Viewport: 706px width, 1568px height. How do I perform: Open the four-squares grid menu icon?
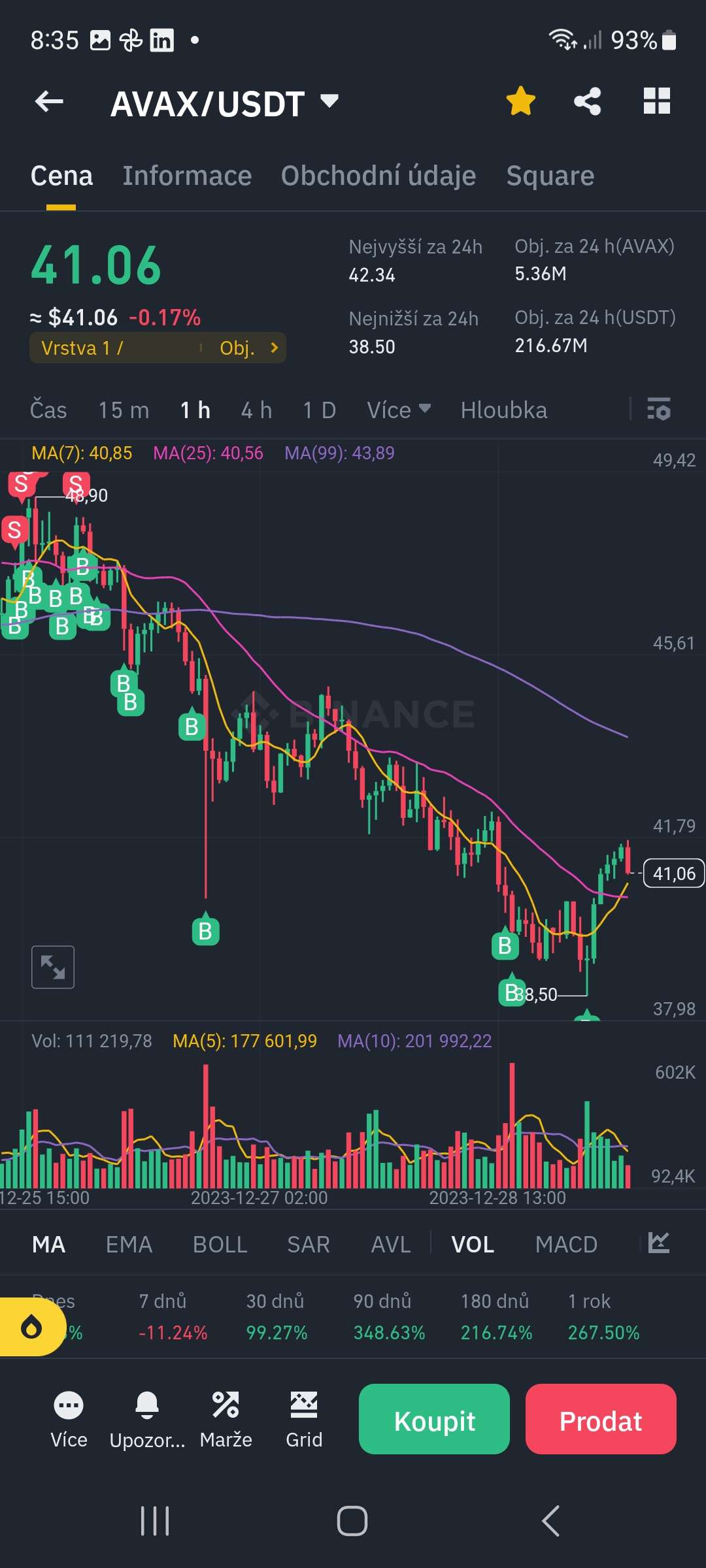656,101
